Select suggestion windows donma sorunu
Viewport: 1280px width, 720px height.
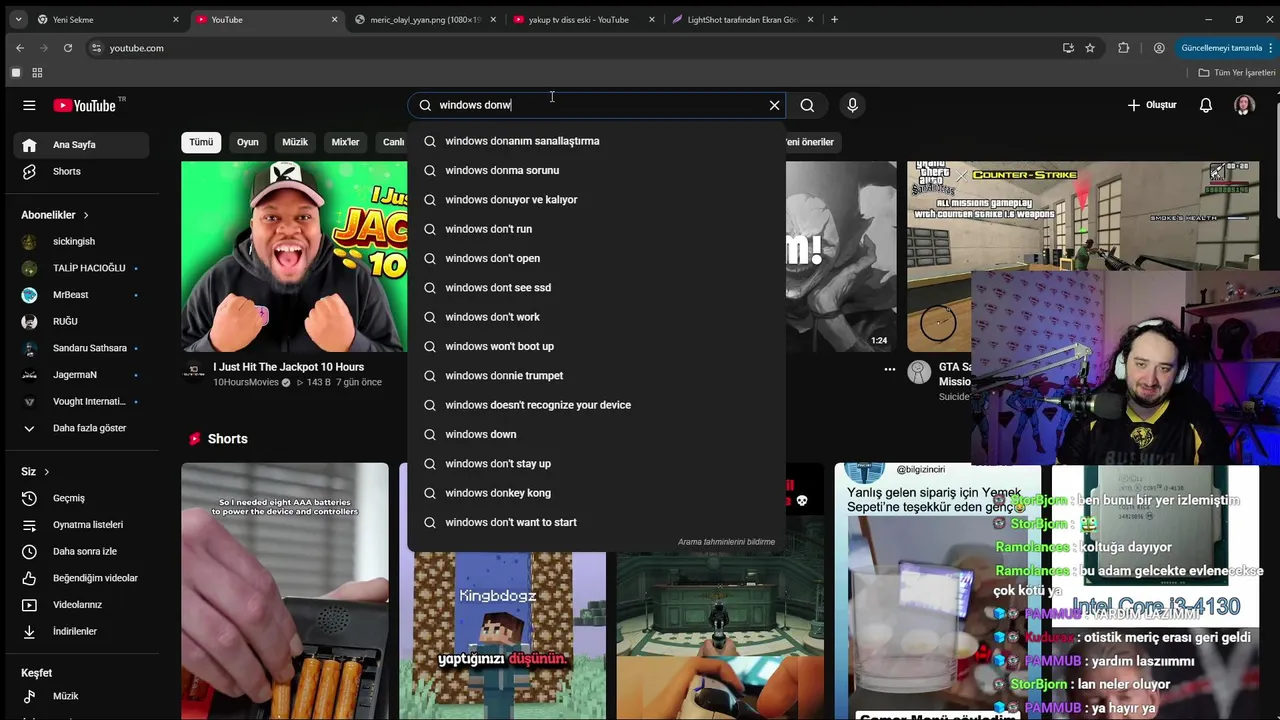coord(596,170)
